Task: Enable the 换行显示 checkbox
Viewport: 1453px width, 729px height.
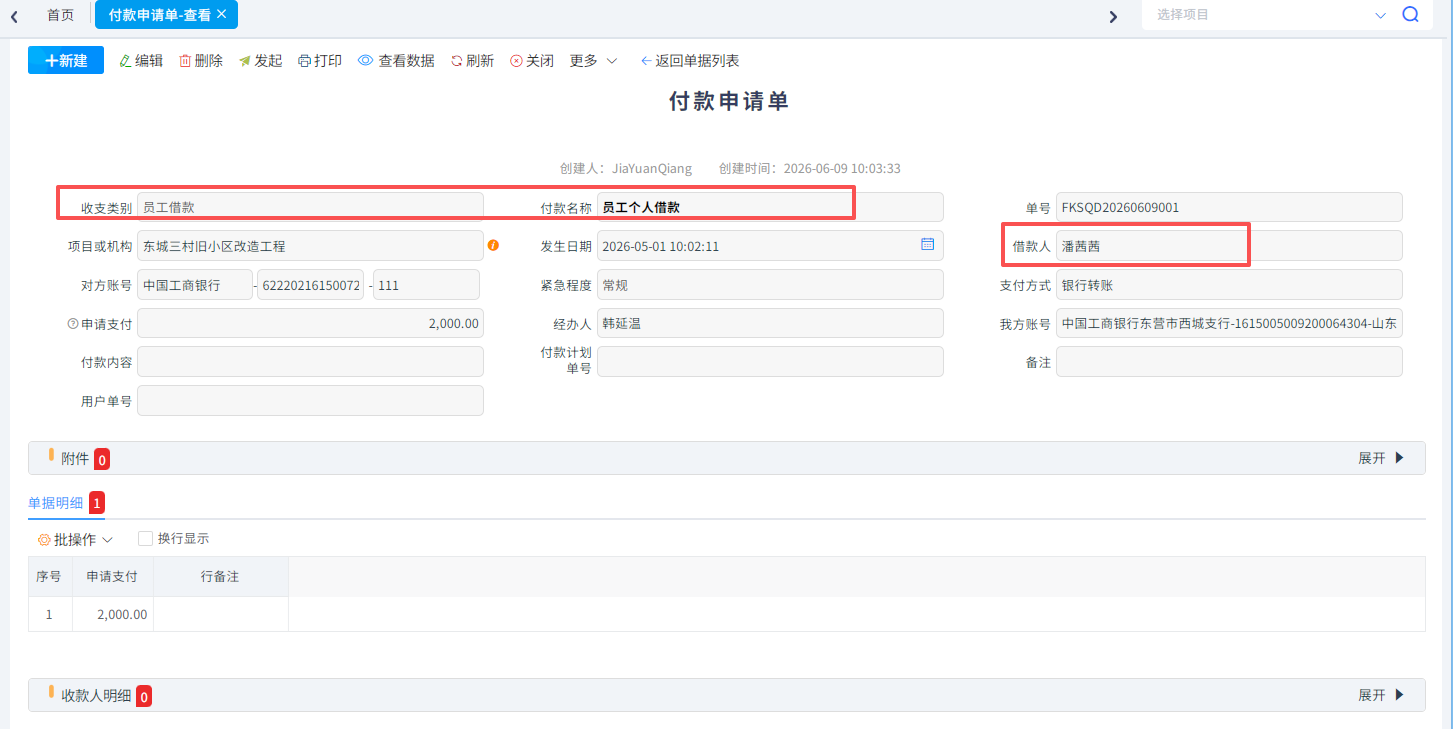Action: 145,538
